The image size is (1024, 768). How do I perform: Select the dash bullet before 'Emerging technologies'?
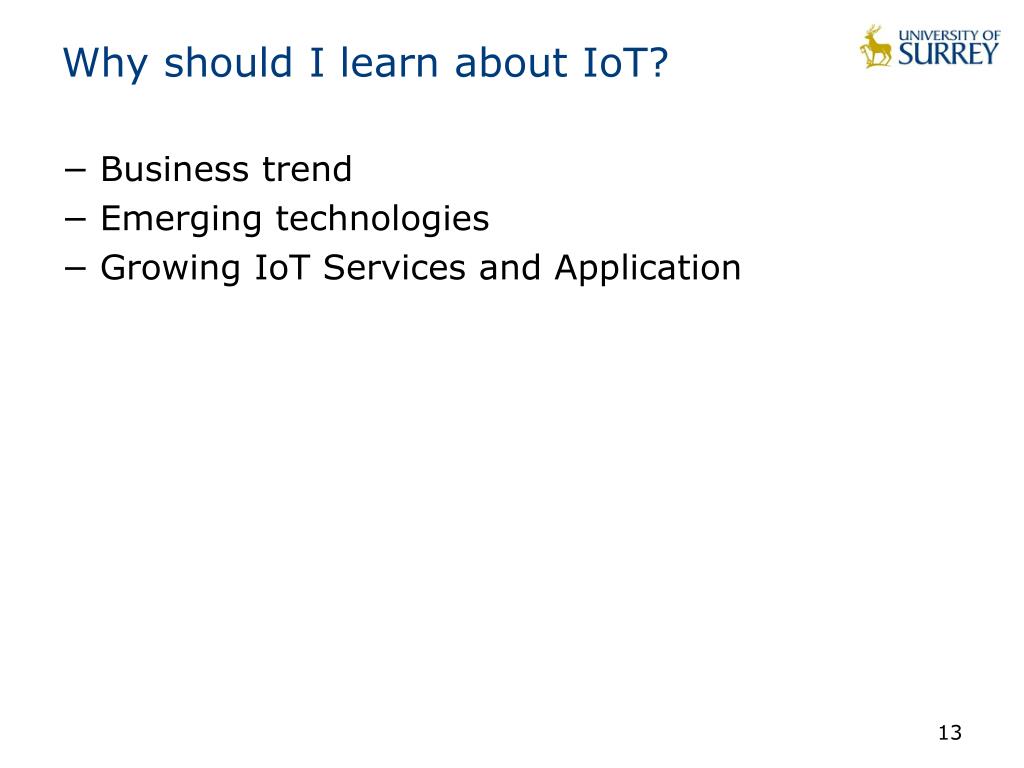click(76, 220)
